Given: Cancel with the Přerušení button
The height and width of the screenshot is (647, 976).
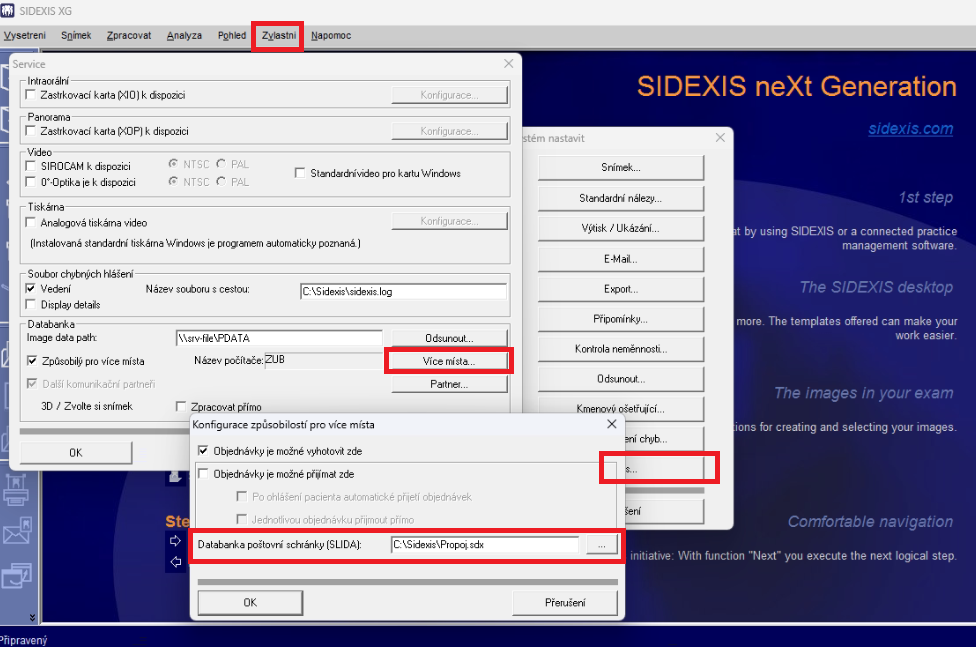Looking at the screenshot, I should pyautogui.click(x=565, y=602).
